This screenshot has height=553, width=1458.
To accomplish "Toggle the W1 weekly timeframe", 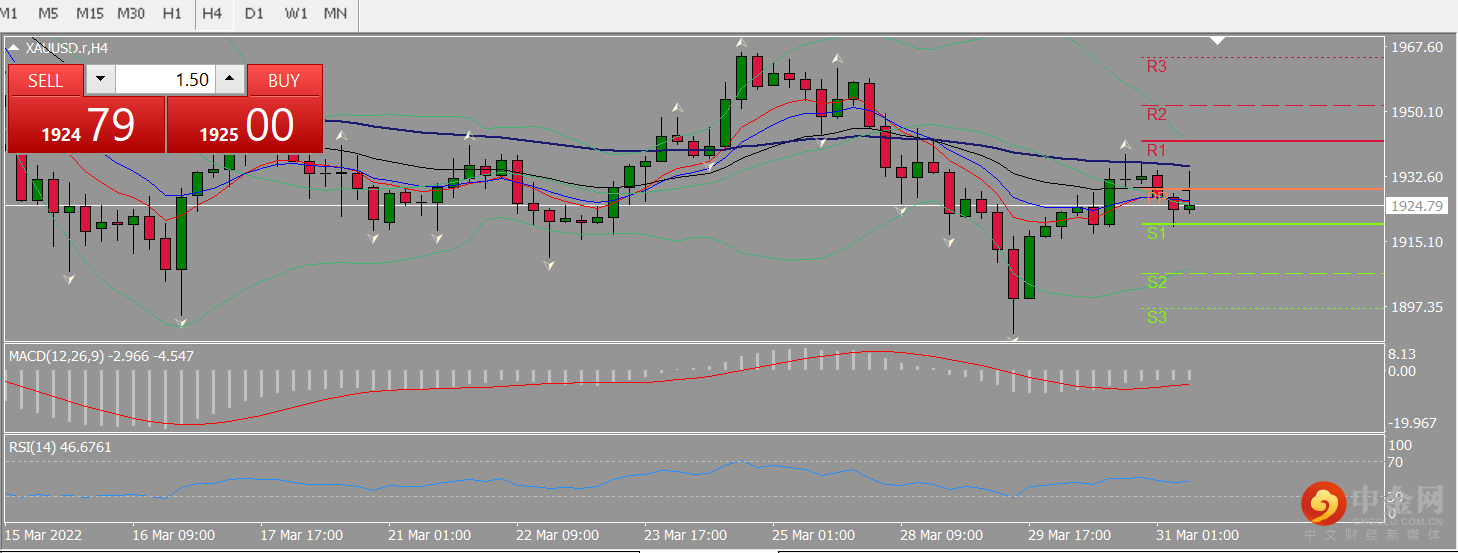I will pyautogui.click(x=296, y=14).
